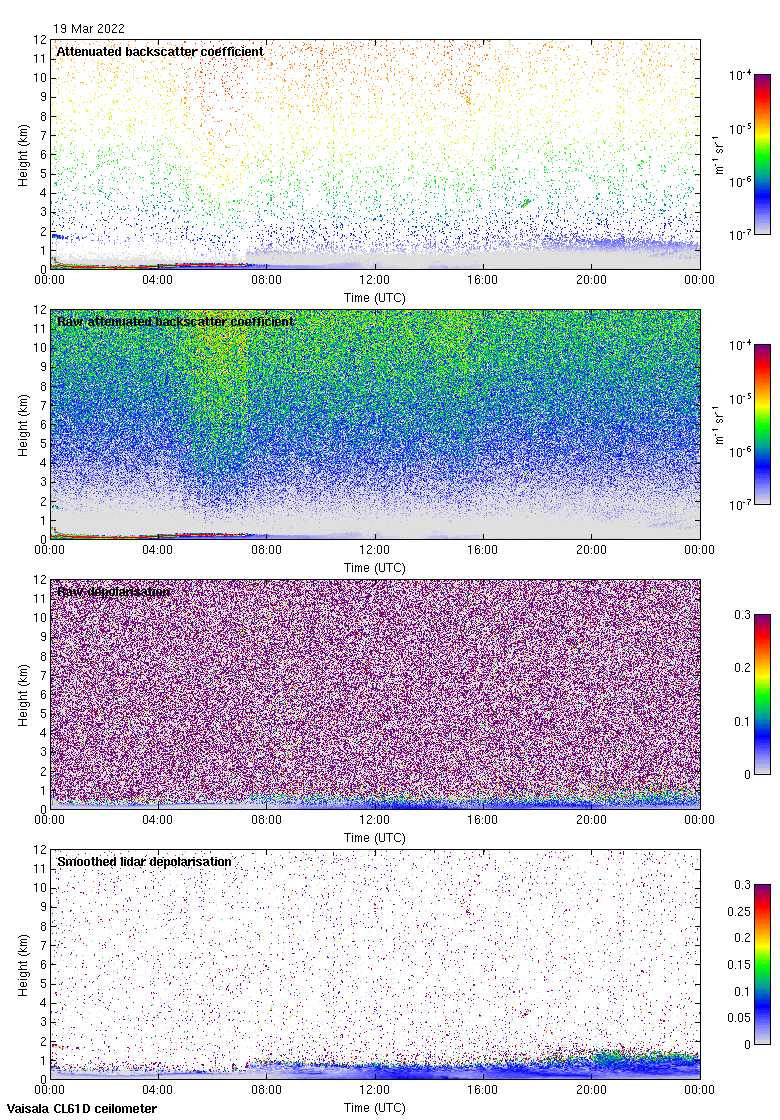Viewport: 780px width, 1120px height.
Task: Click the 12:00 tick under Smoothed lidar depolarisation
Action: (374, 1089)
